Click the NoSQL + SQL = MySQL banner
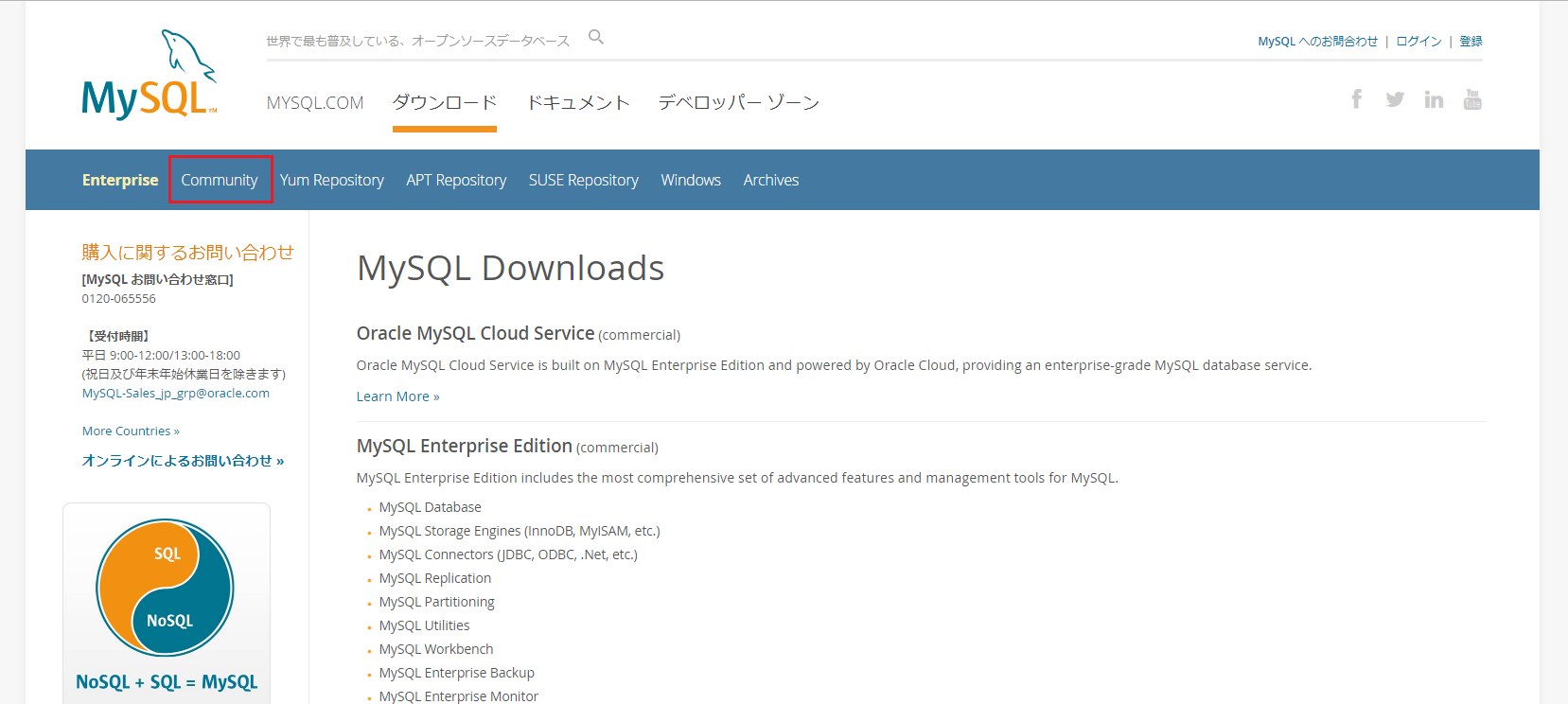Viewport: 1568px width, 704px height. click(167, 604)
